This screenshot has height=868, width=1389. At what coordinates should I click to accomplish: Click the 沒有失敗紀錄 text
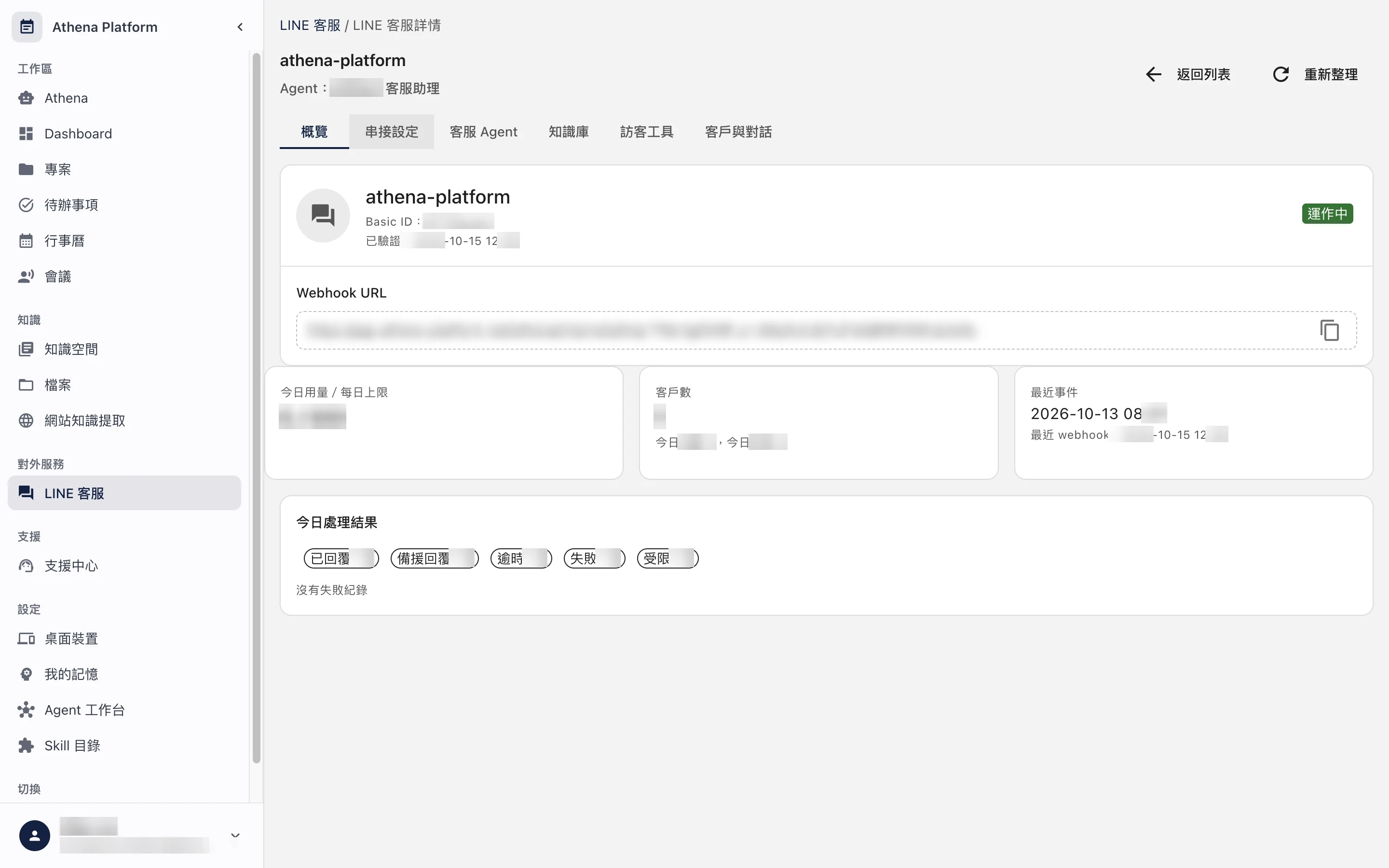tap(332, 590)
